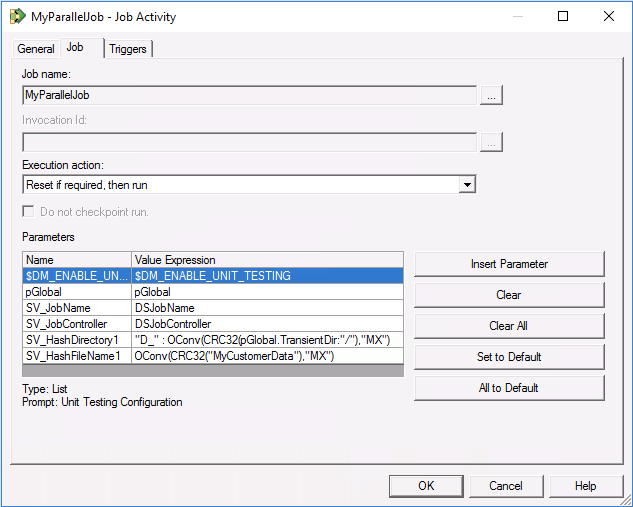
Task: Toggle the 'Do not checkpoint run' checkbox
Action: pyautogui.click(x=29, y=212)
